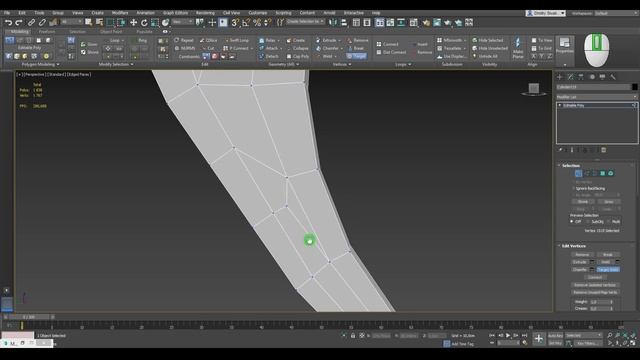Open the Utilities wrench icon in command panel
The image size is (640, 360).
tap(613, 77)
